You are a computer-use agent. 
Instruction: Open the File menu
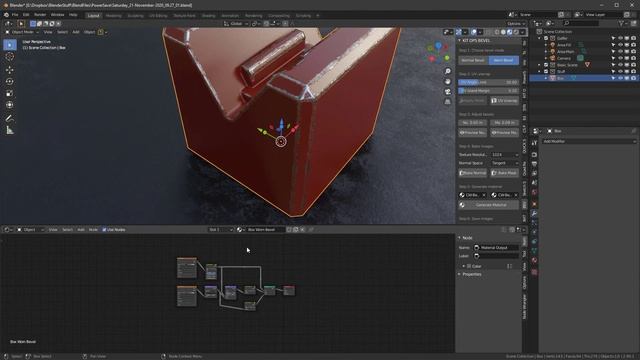point(15,15)
